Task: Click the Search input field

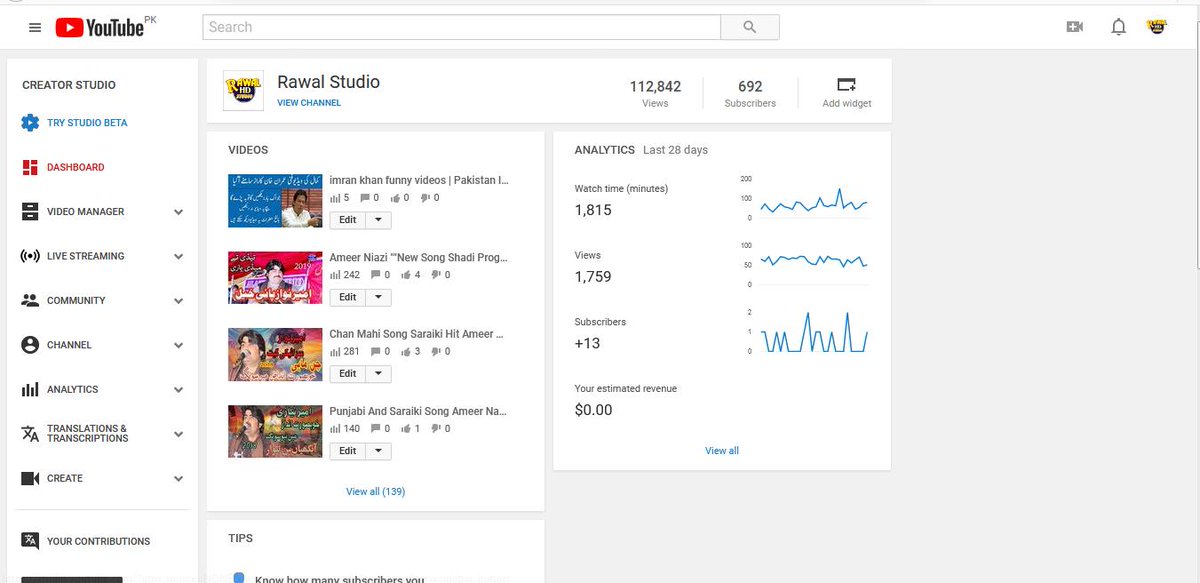Action: pos(461,27)
